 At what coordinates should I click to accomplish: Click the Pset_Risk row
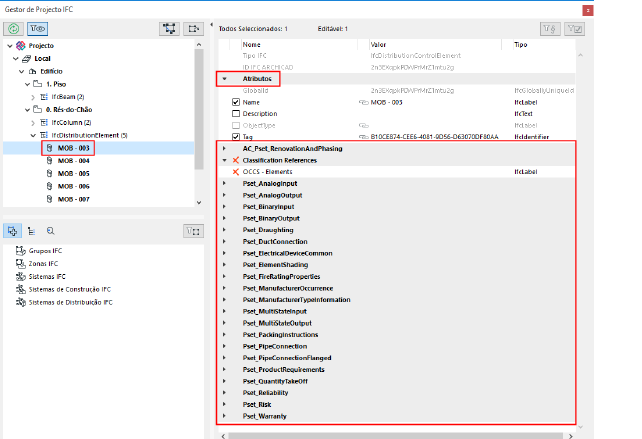click(x=396, y=405)
